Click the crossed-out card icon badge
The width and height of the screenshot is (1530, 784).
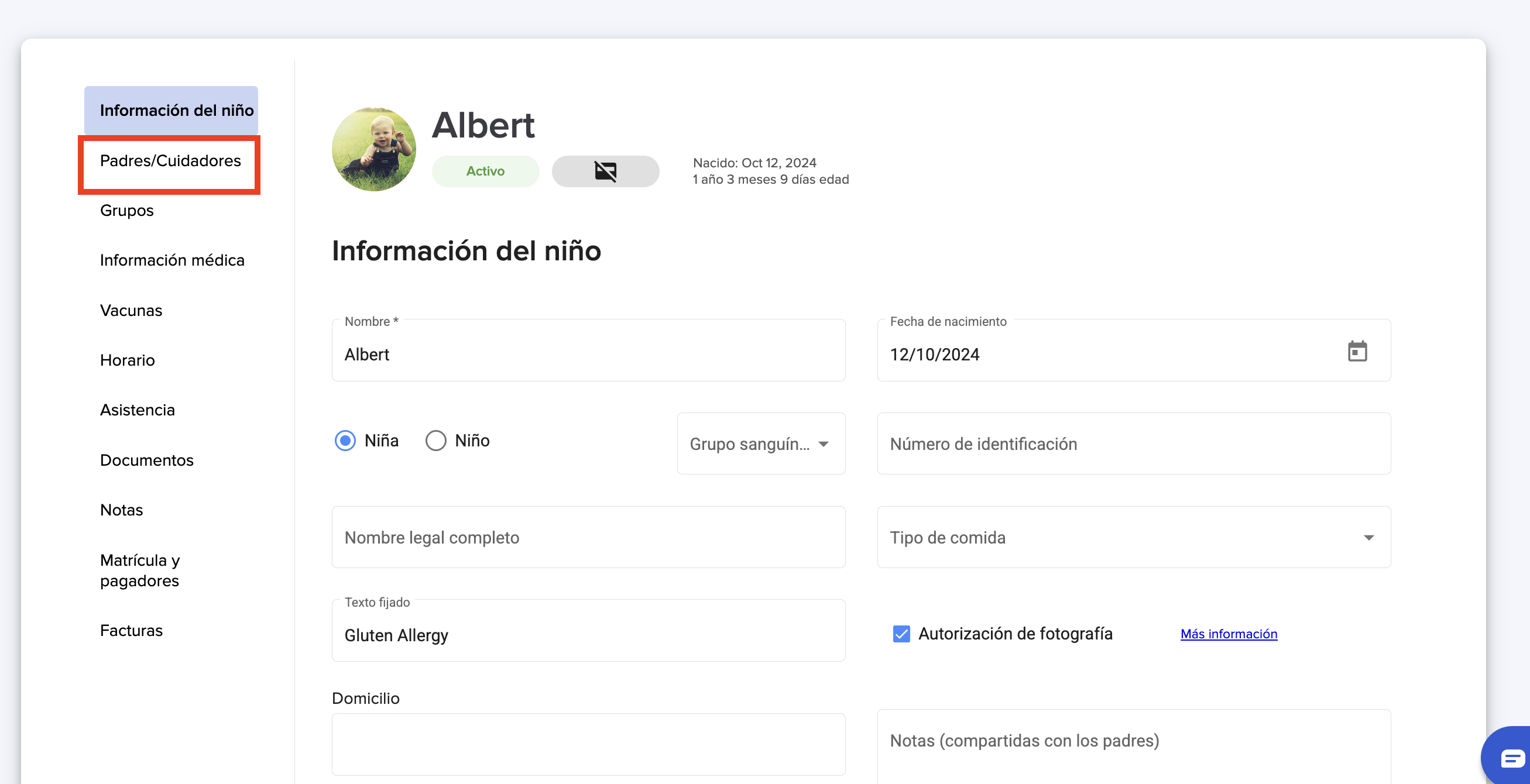[605, 171]
